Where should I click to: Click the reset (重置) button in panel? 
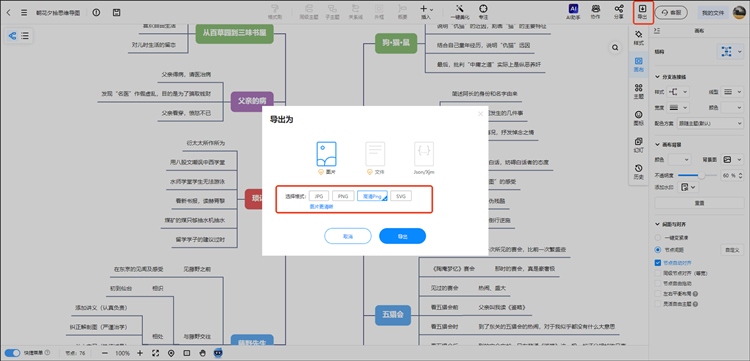[x=699, y=203]
